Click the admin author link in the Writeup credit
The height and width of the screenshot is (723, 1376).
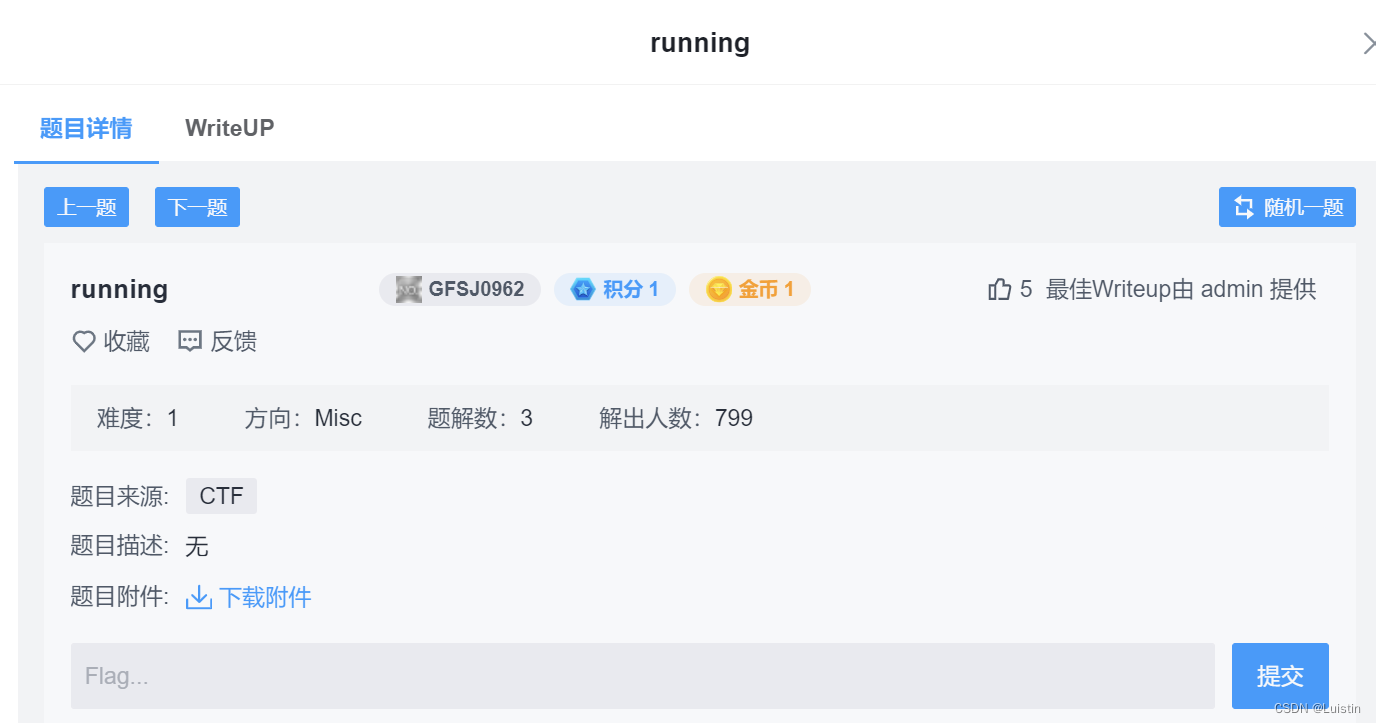point(1231,289)
